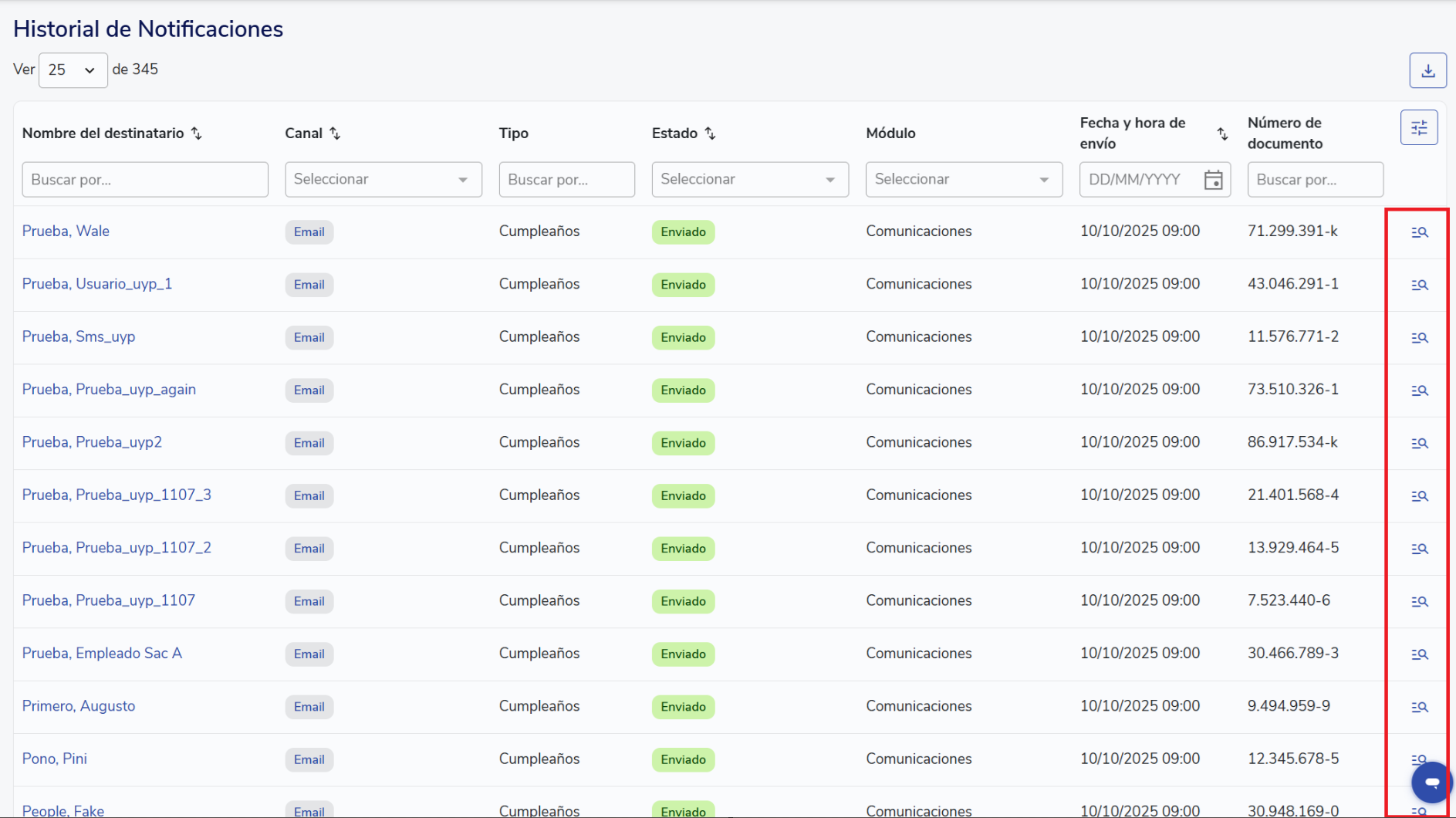Open detail icon for Primero, Augusto row
This screenshot has width=1456, height=818.
coord(1419,707)
